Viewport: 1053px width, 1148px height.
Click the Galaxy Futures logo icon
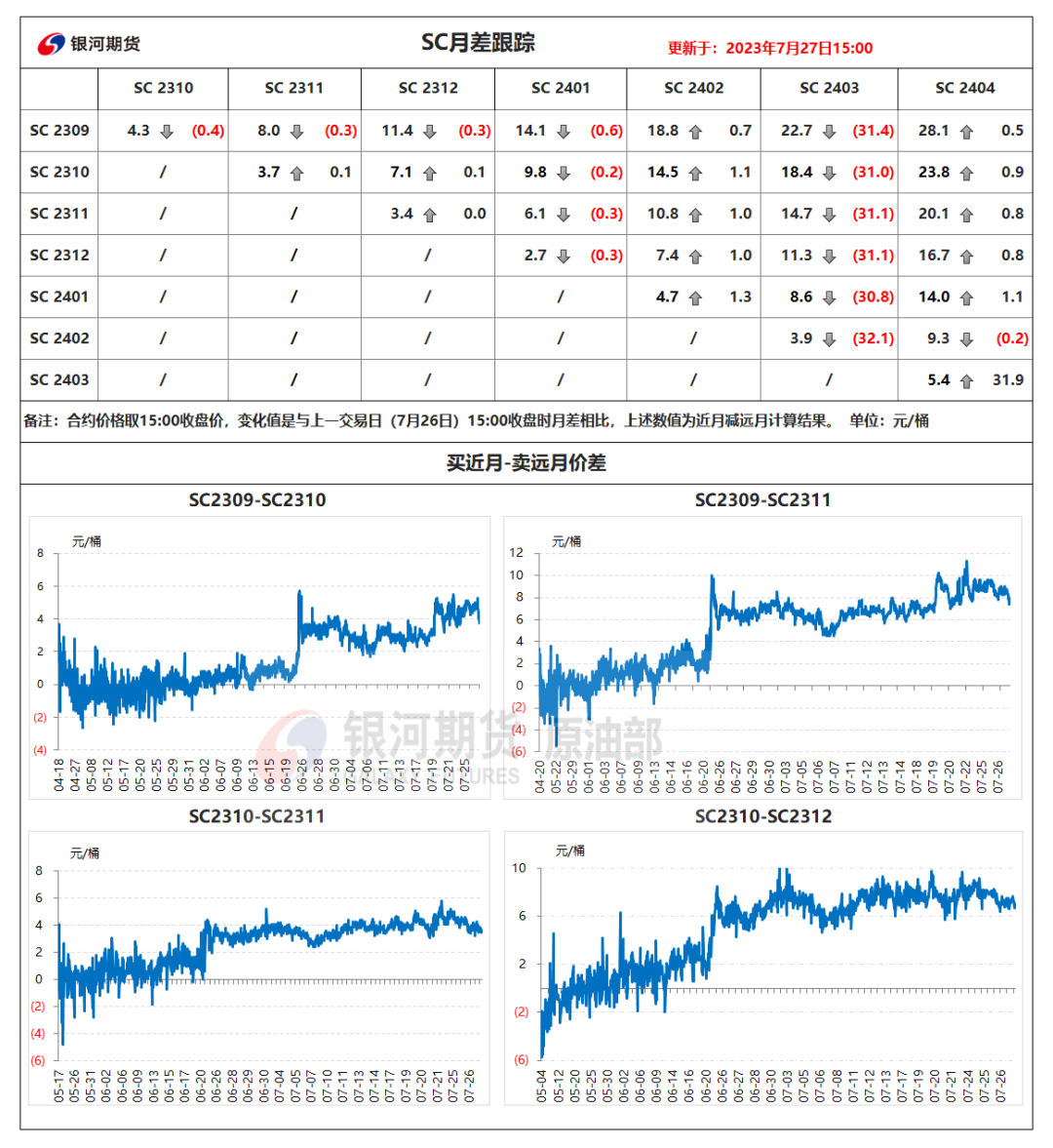[x=52, y=44]
